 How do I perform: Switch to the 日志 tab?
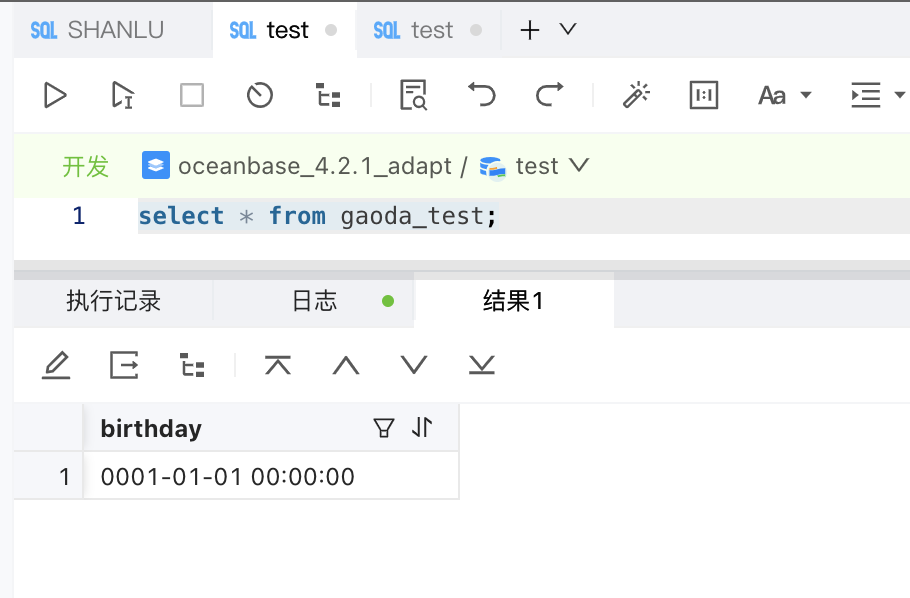pos(313,301)
